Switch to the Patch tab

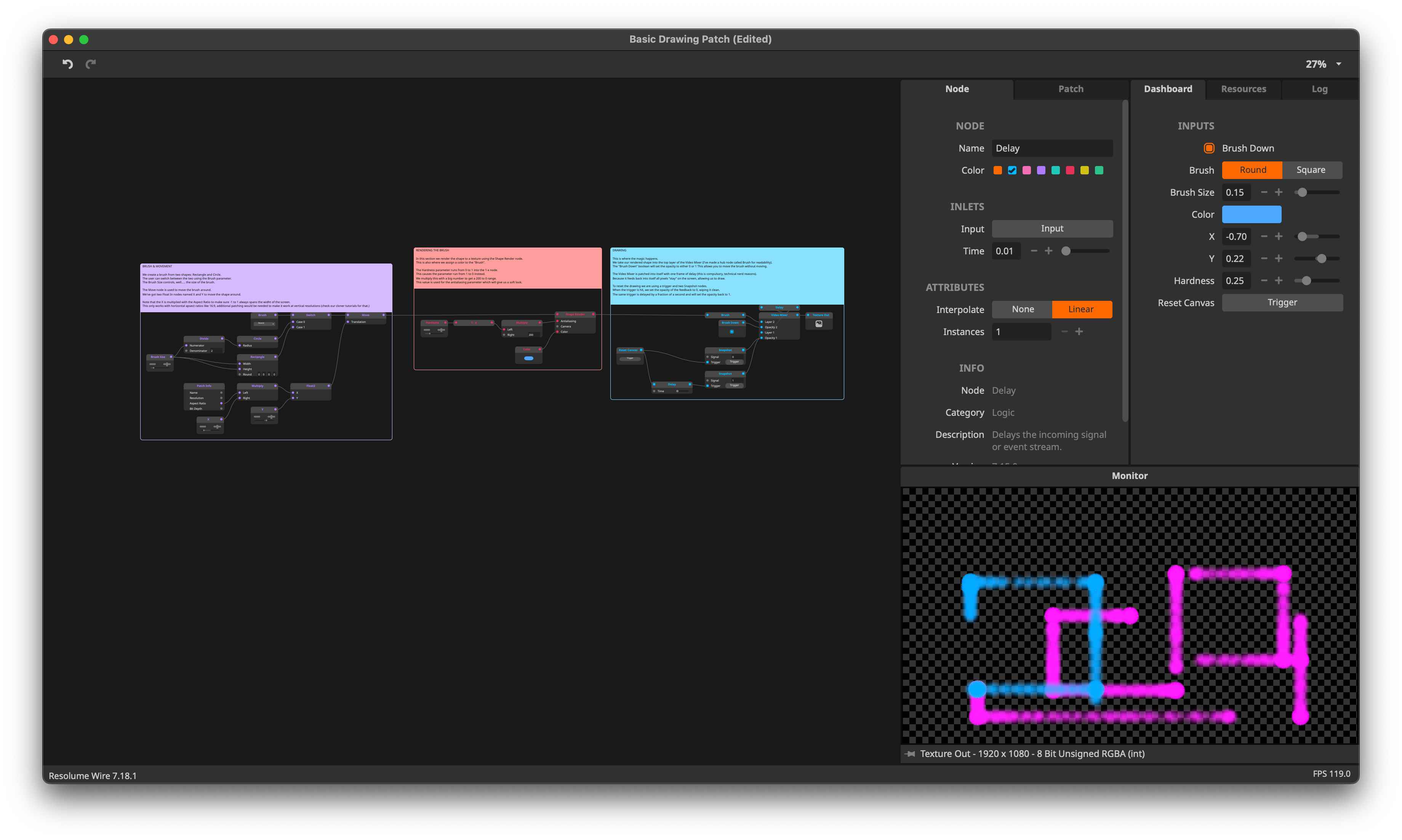[1071, 89]
